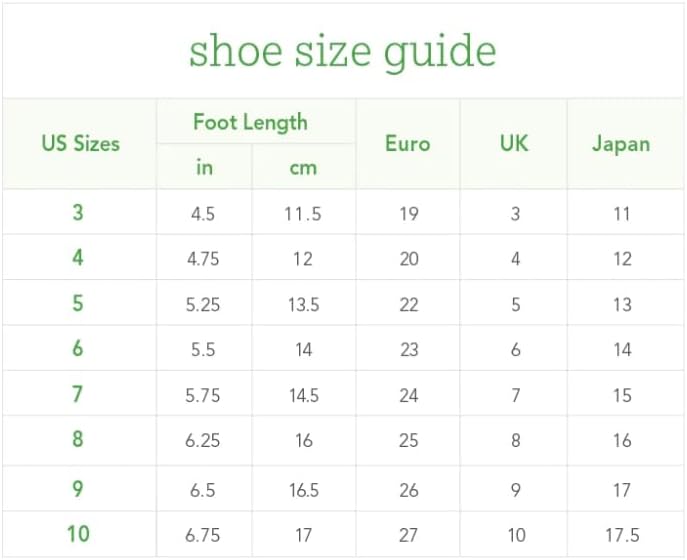The width and height of the screenshot is (687, 560).
Task: Select the US Sizes column header
Action: [80, 144]
